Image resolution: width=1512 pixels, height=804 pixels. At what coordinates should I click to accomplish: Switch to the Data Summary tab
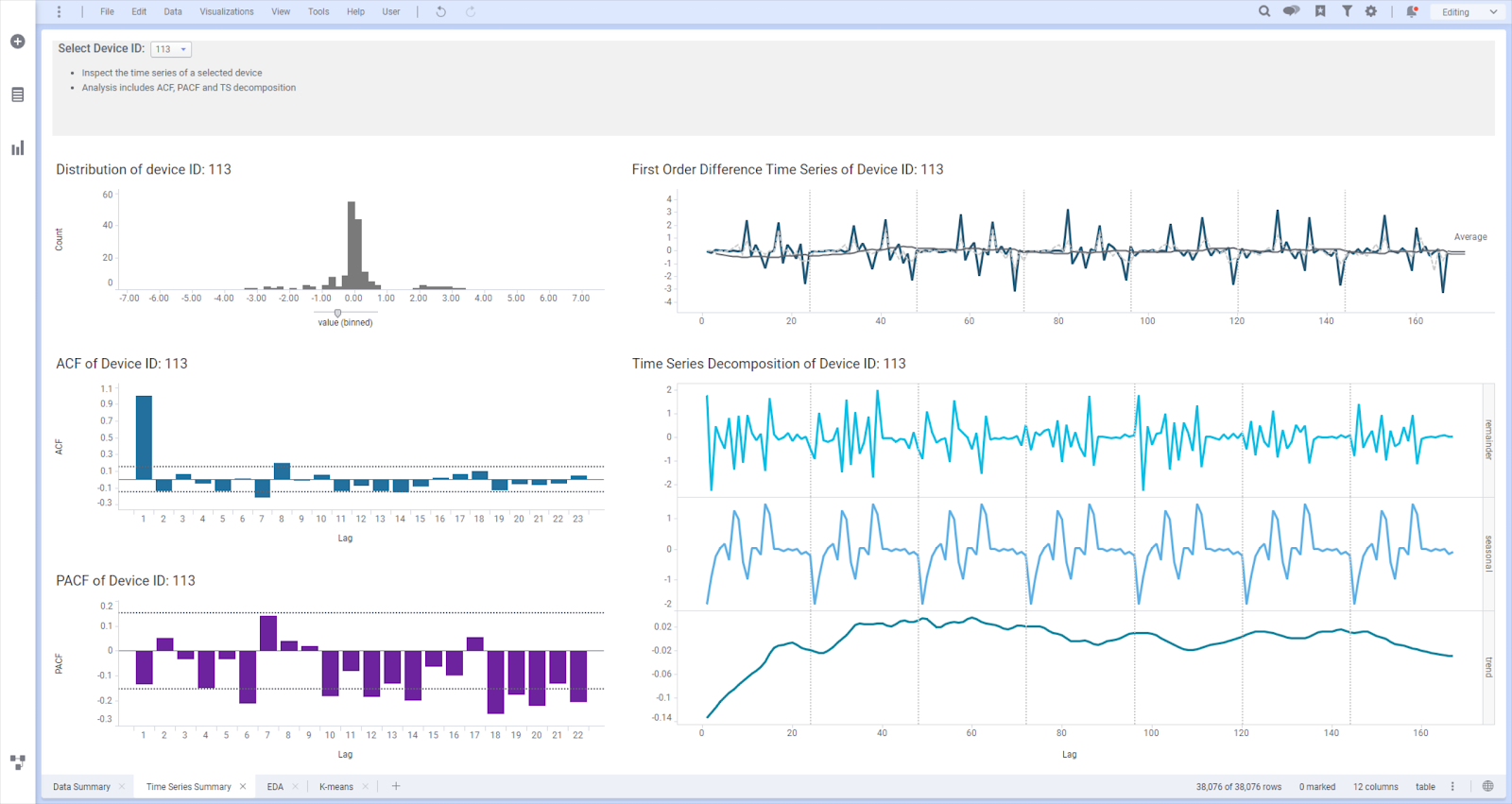tap(81, 787)
